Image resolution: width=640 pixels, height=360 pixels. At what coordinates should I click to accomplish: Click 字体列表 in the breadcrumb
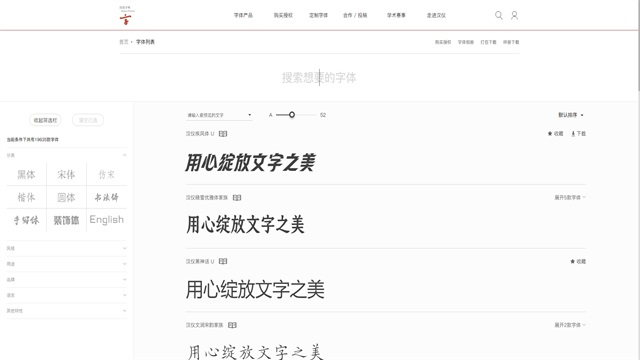pos(145,42)
